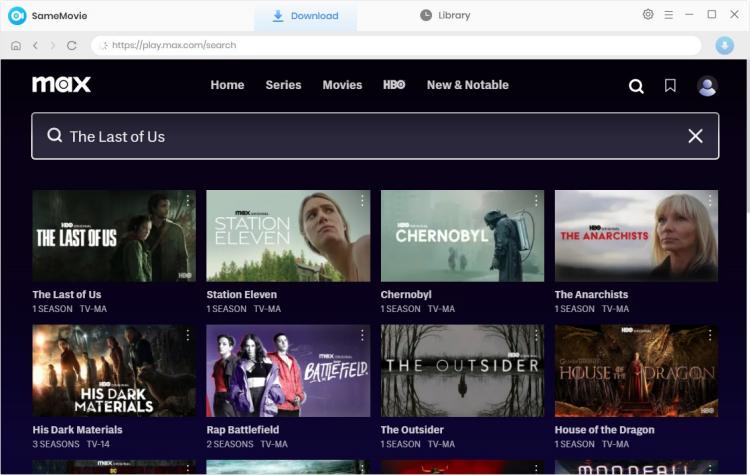Open My List bookmark icon

670,86
